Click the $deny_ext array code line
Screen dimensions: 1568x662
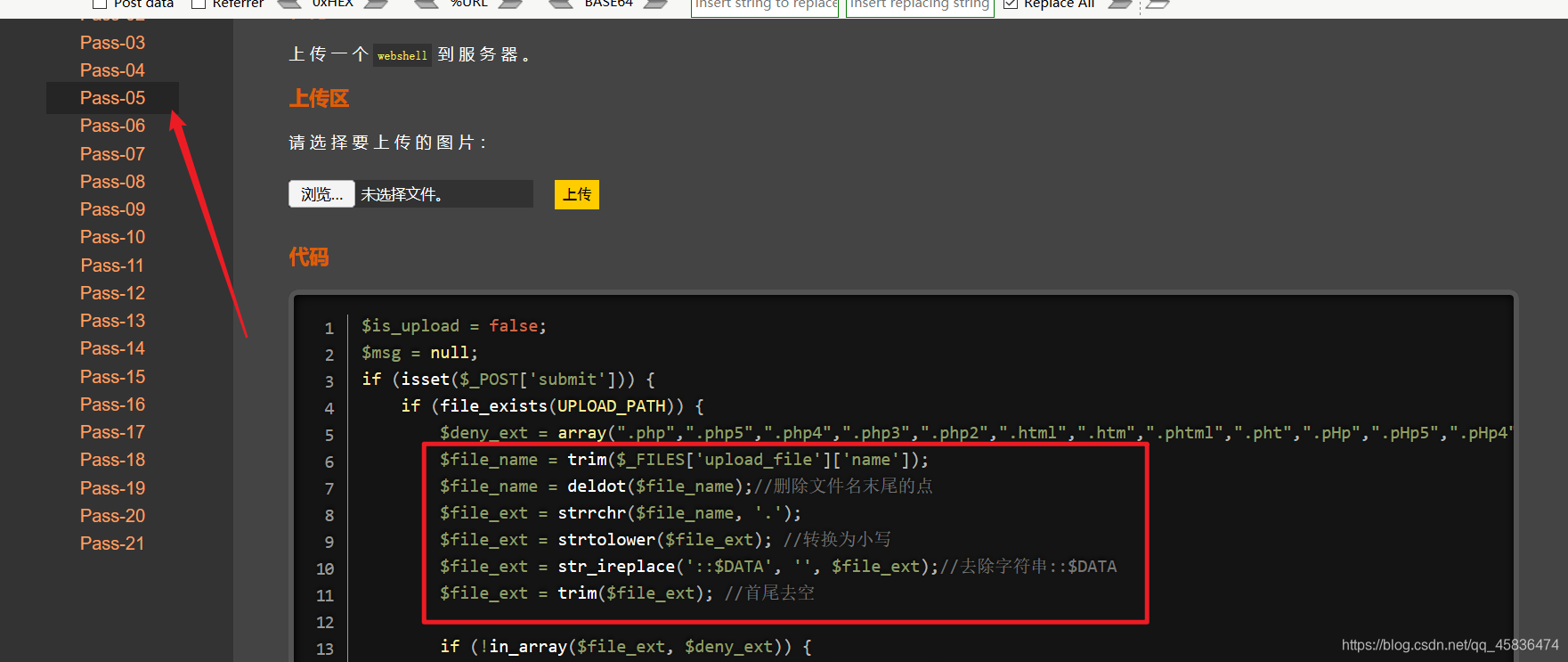[977, 433]
